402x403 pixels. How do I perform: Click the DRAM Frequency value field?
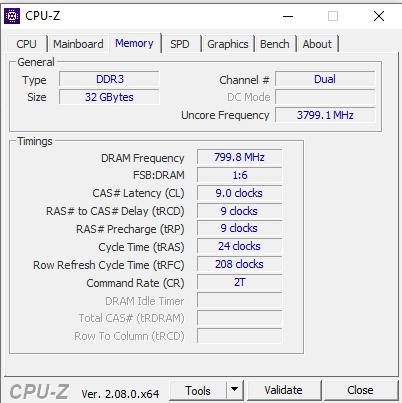click(240, 157)
